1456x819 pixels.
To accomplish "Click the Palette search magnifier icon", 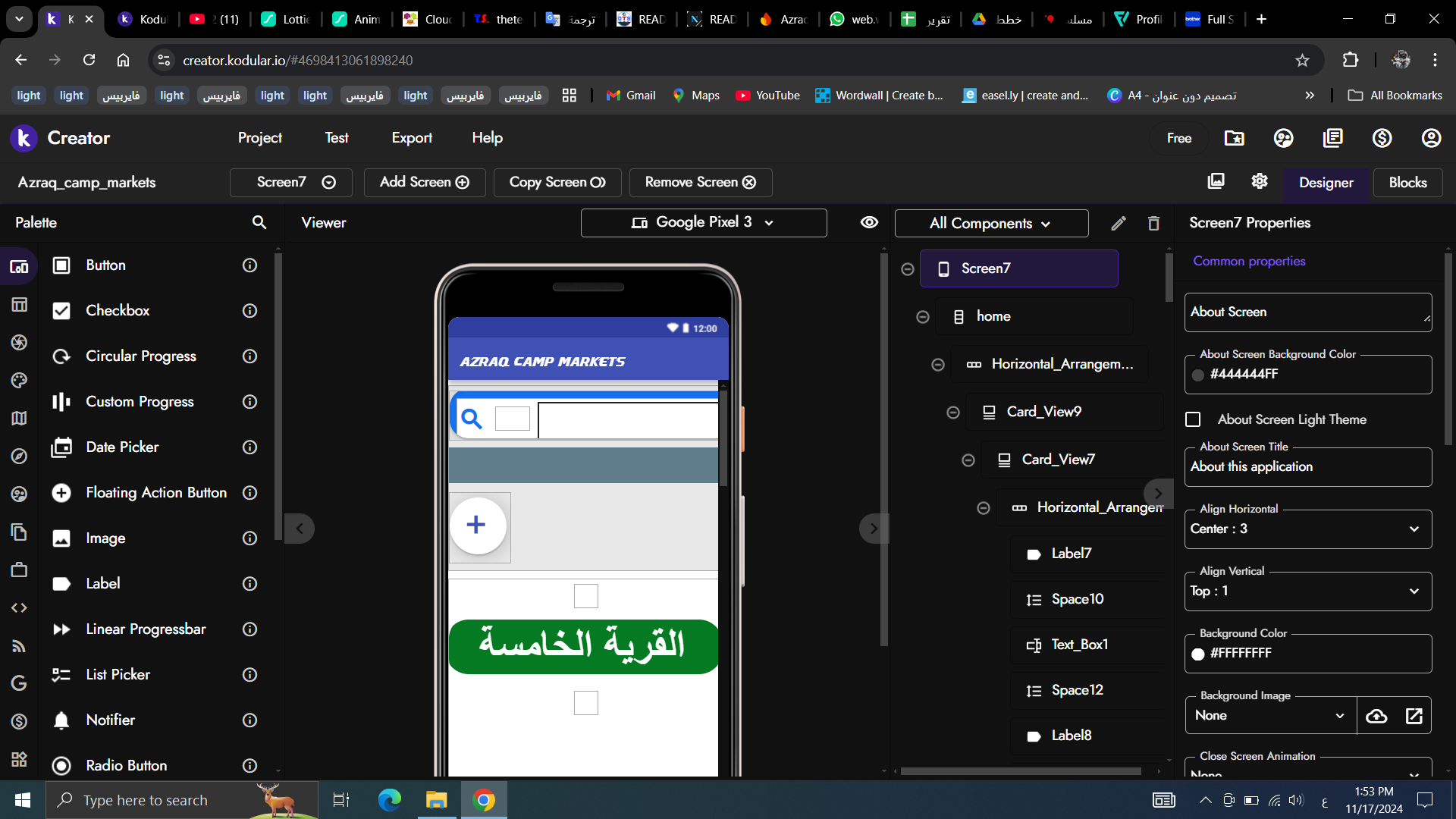I will [259, 222].
